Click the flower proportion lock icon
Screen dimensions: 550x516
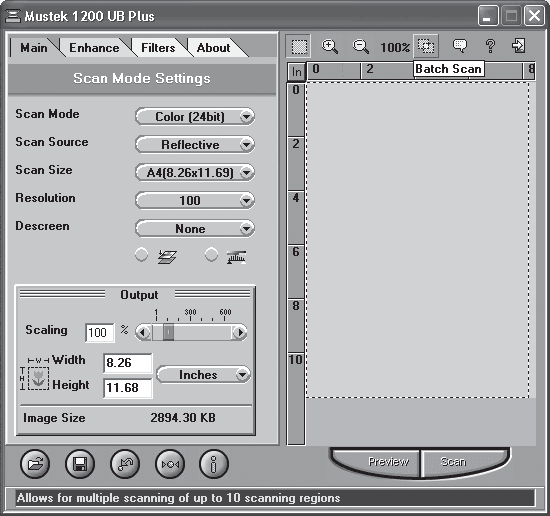(x=38, y=379)
